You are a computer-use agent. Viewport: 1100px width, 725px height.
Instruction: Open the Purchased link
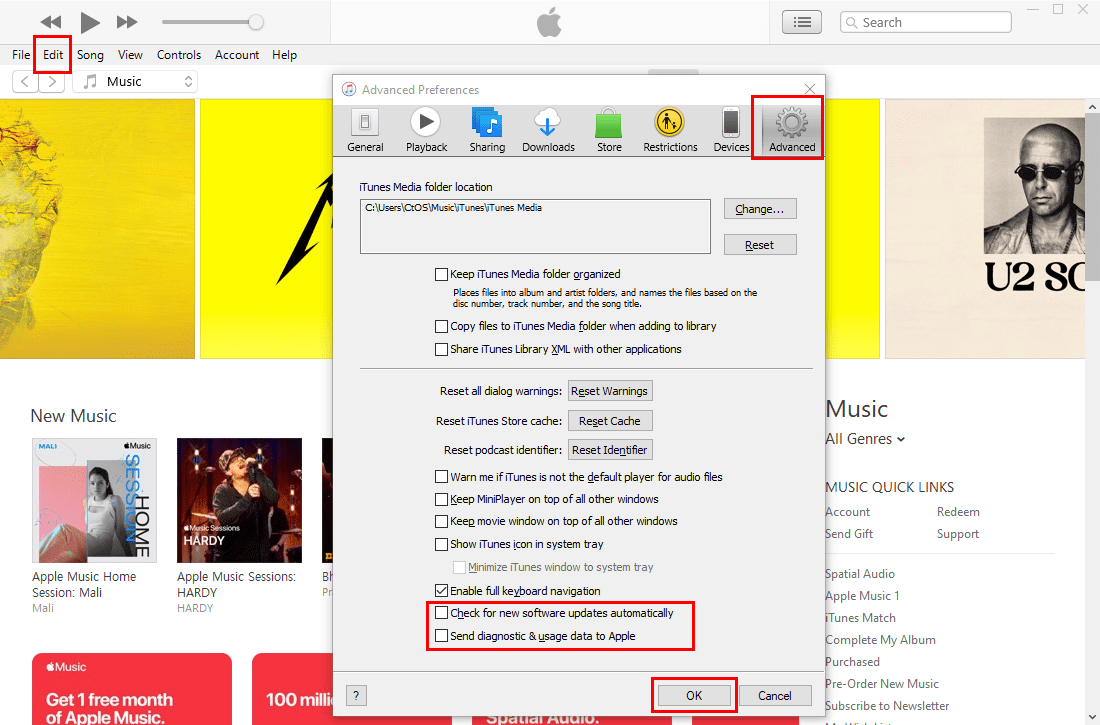tap(852, 662)
